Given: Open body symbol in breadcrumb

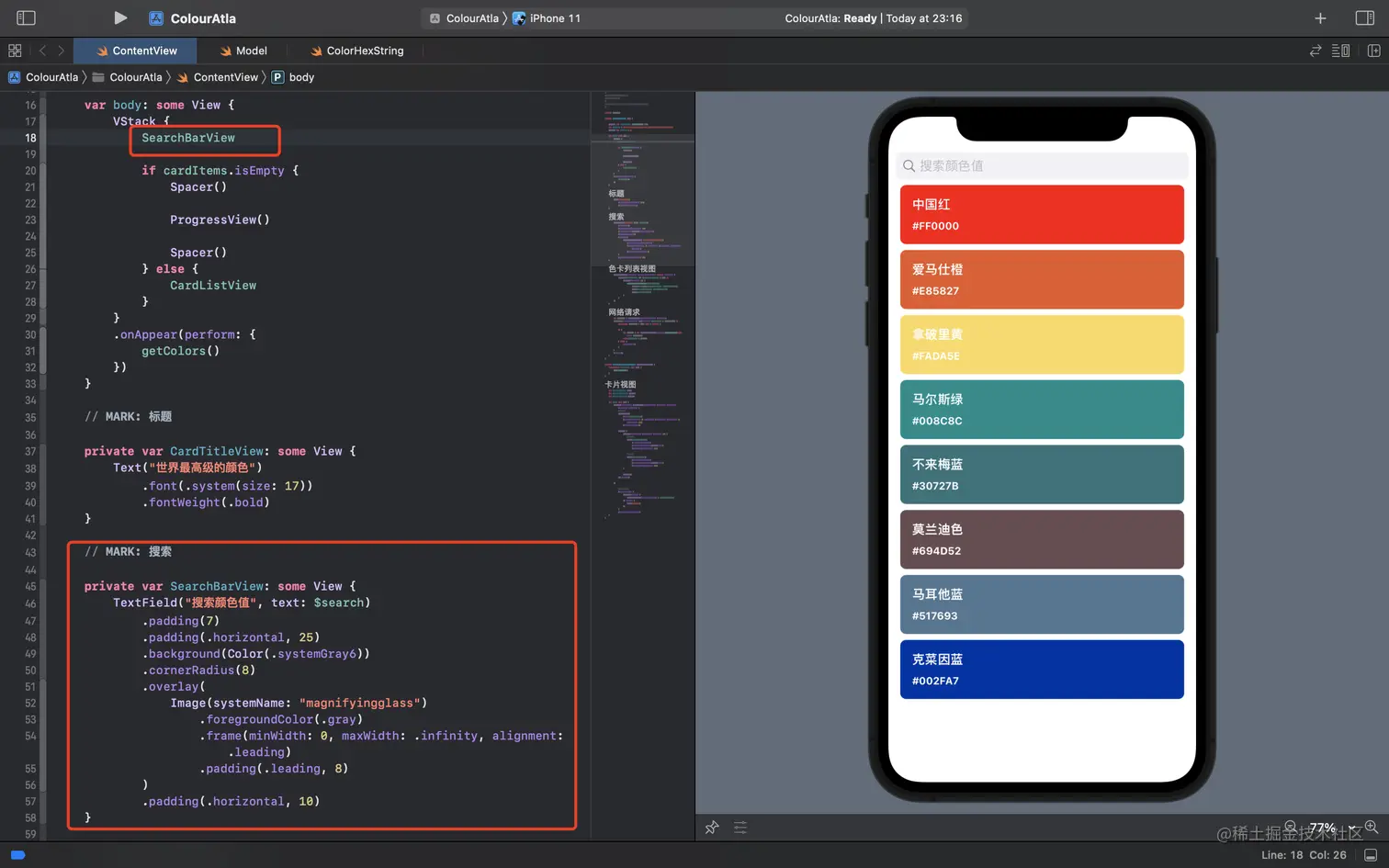Looking at the screenshot, I should tap(293, 77).
